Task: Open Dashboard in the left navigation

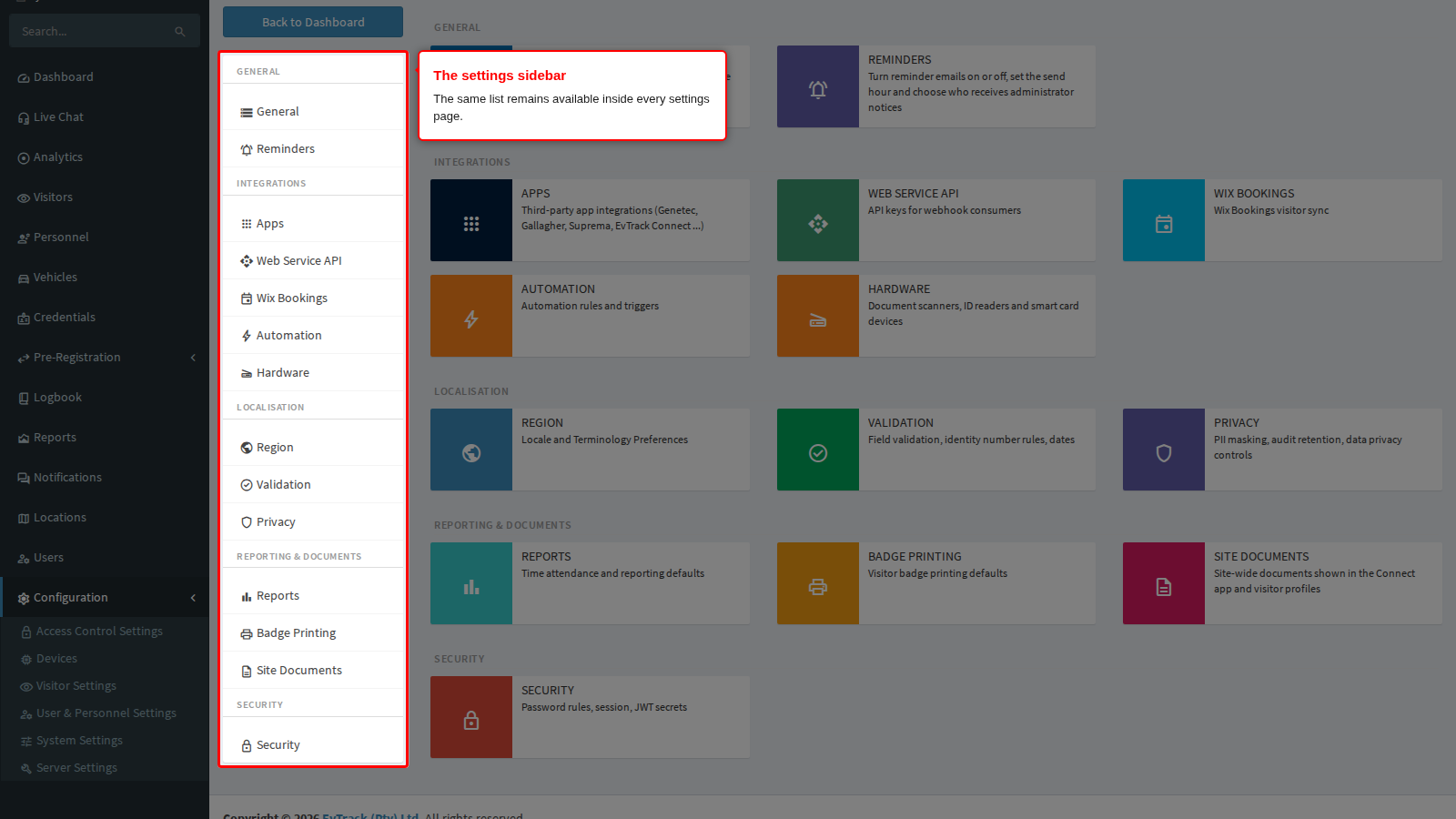Action: point(105,77)
